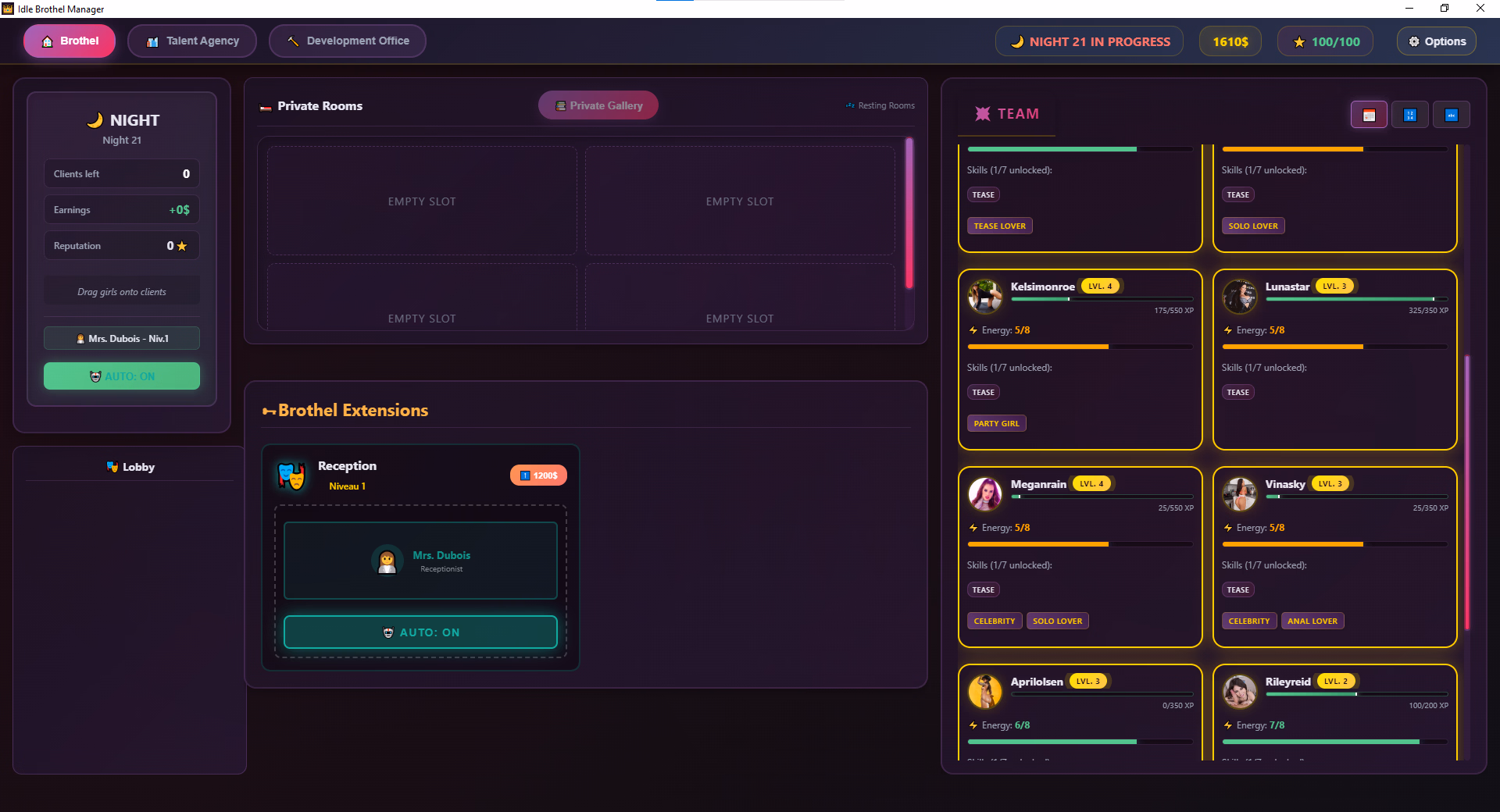1500x812 pixels.
Task: Click the crown app icon in title bar
Action: (8, 9)
